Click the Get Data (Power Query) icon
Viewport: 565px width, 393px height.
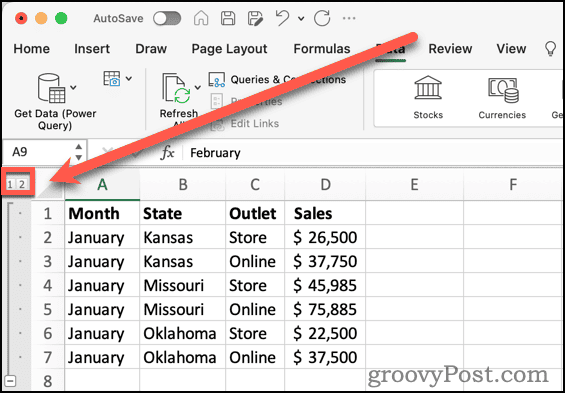tap(52, 88)
